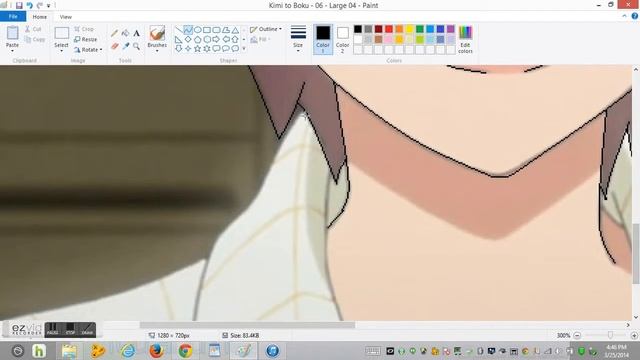The width and height of the screenshot is (640, 360).
Task: Open the Paint Help question mark icon
Action: tap(635, 16)
